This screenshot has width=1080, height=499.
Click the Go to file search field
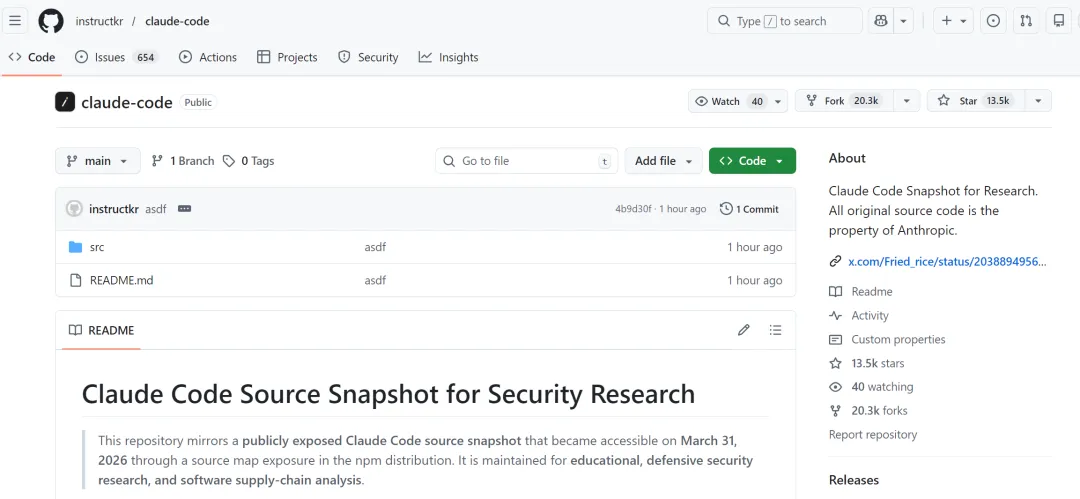coord(525,161)
